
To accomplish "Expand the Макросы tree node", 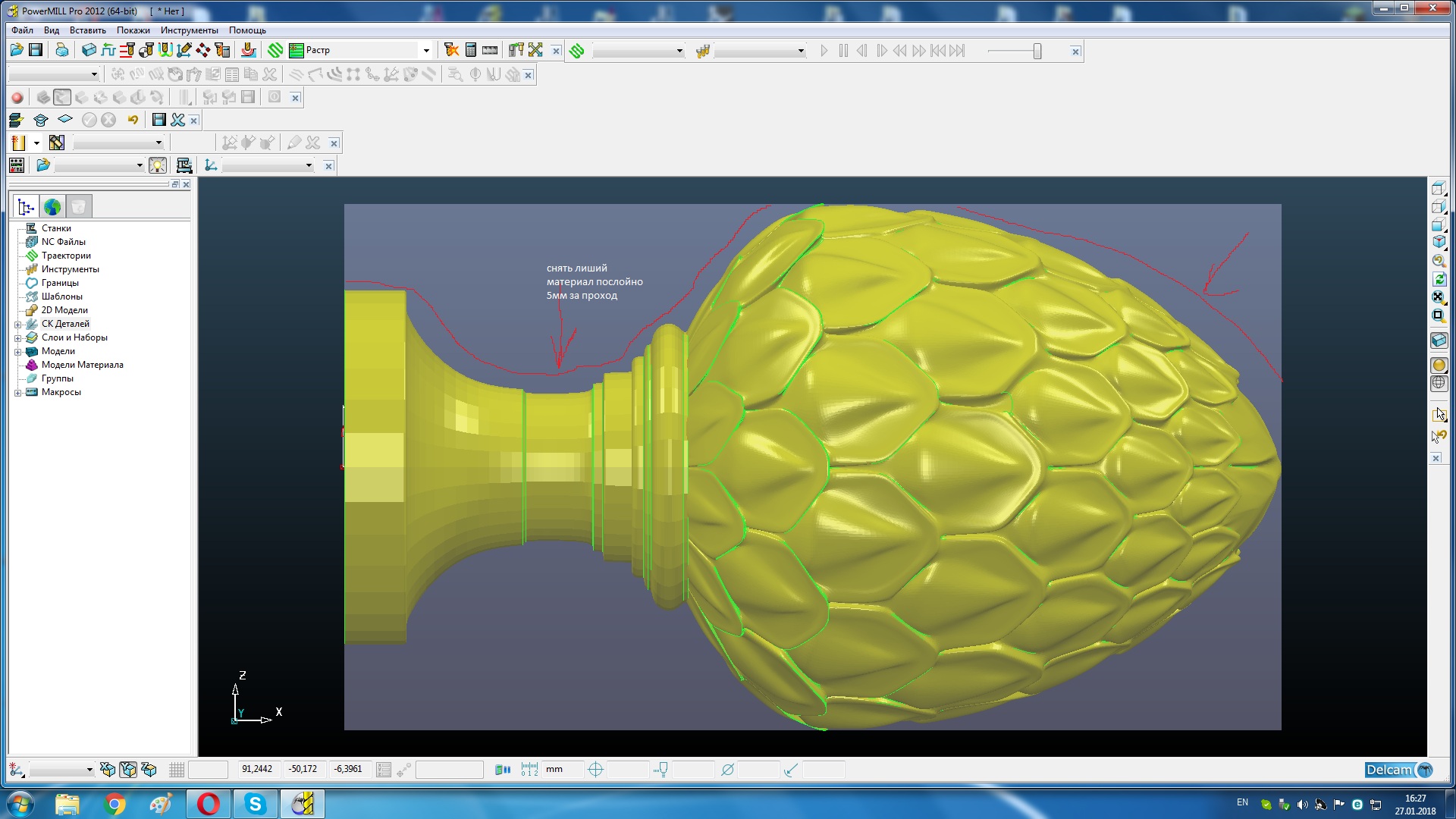I will (x=18, y=393).
